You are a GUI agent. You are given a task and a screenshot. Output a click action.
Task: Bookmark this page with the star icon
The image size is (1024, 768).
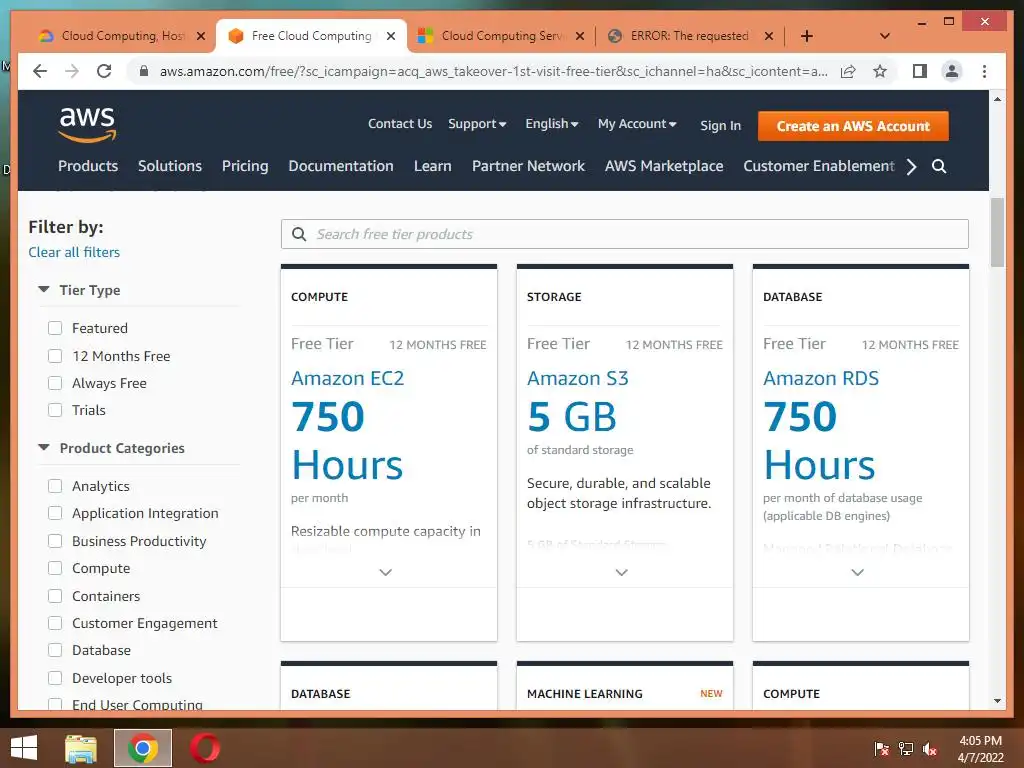pyautogui.click(x=880, y=71)
